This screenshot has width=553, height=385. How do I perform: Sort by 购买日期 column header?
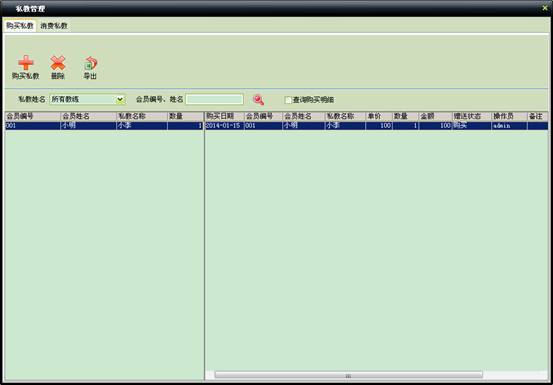click(224, 116)
